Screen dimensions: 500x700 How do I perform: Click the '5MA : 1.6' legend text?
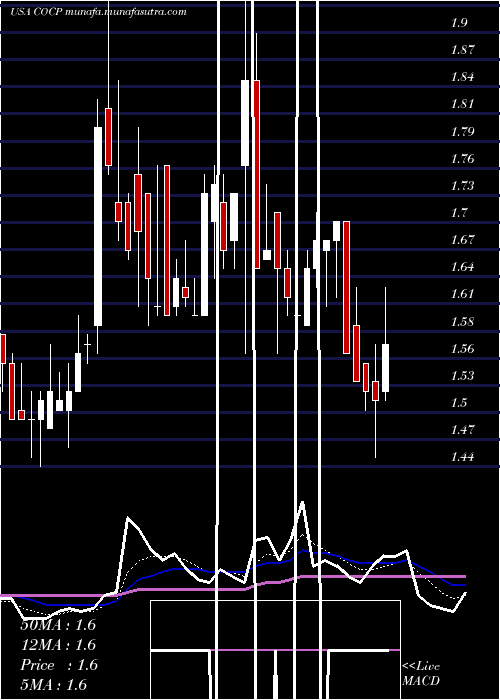[54, 684]
